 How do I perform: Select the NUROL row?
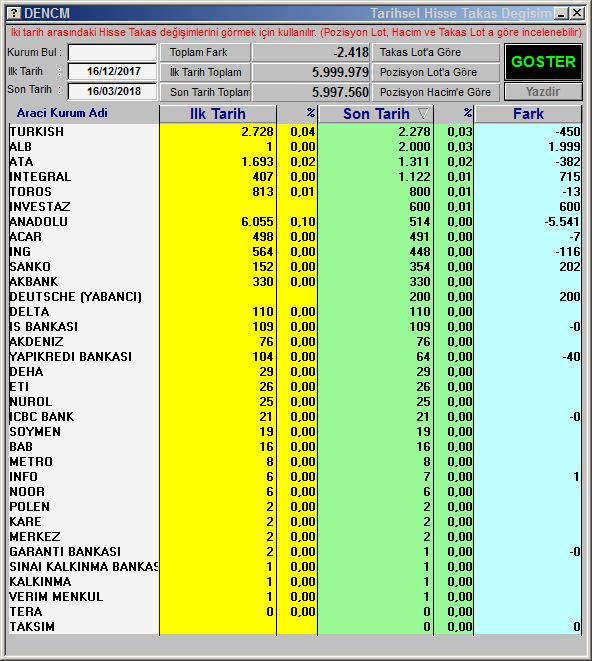[295, 402]
